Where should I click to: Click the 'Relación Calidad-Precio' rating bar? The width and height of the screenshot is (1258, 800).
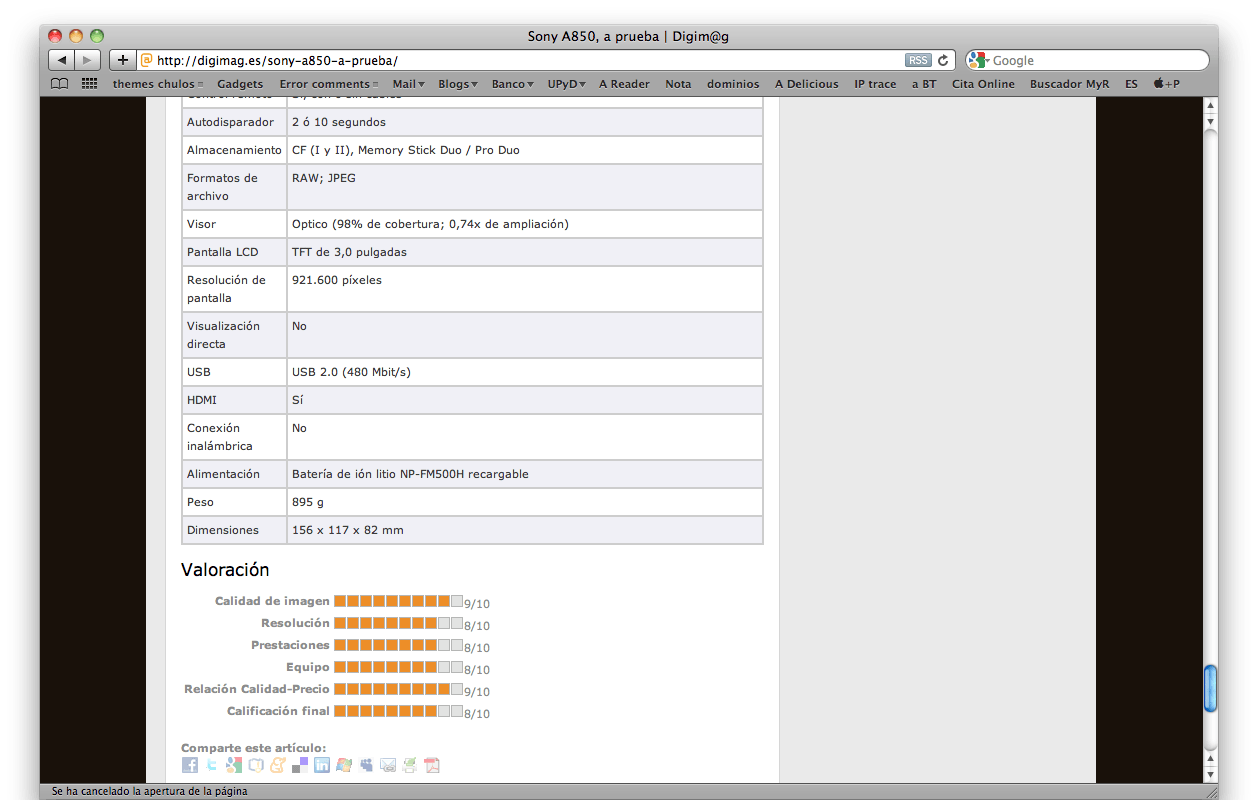(398, 689)
